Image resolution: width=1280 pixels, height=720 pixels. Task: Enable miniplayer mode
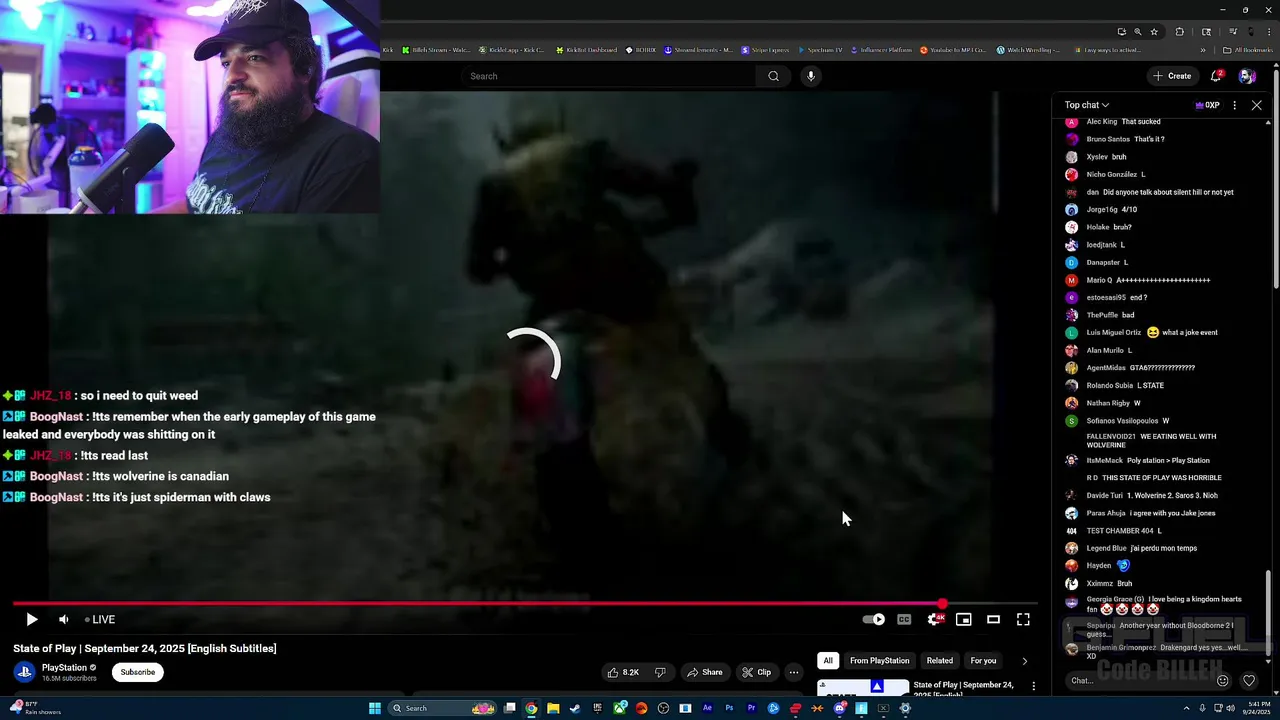963,620
